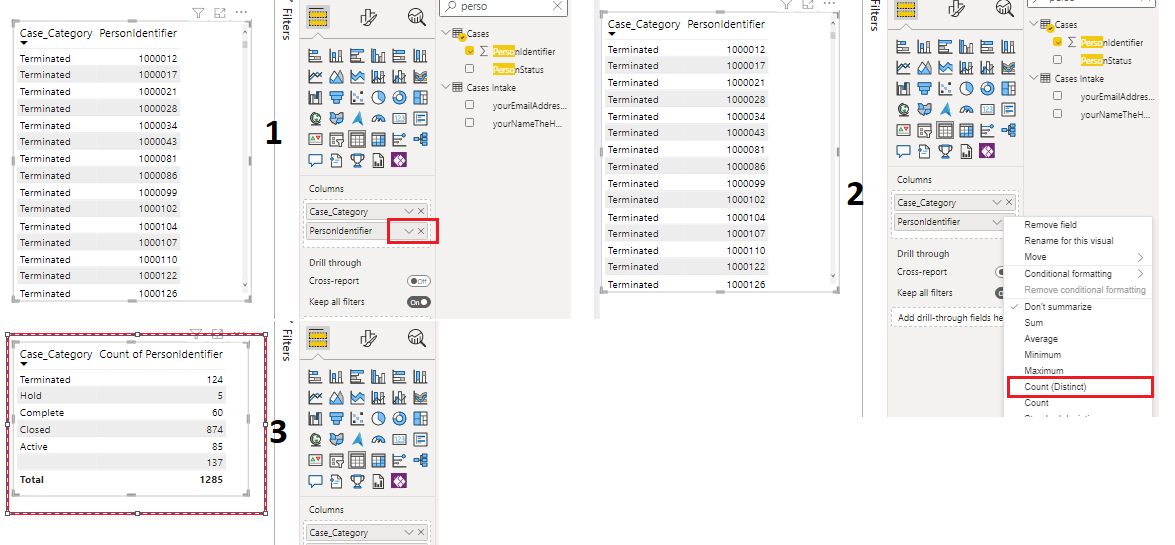Select Decomposition tree visual in pane with open menu
Image resolution: width=1175 pixels, height=545 pixels.
pyautogui.click(x=1008, y=130)
